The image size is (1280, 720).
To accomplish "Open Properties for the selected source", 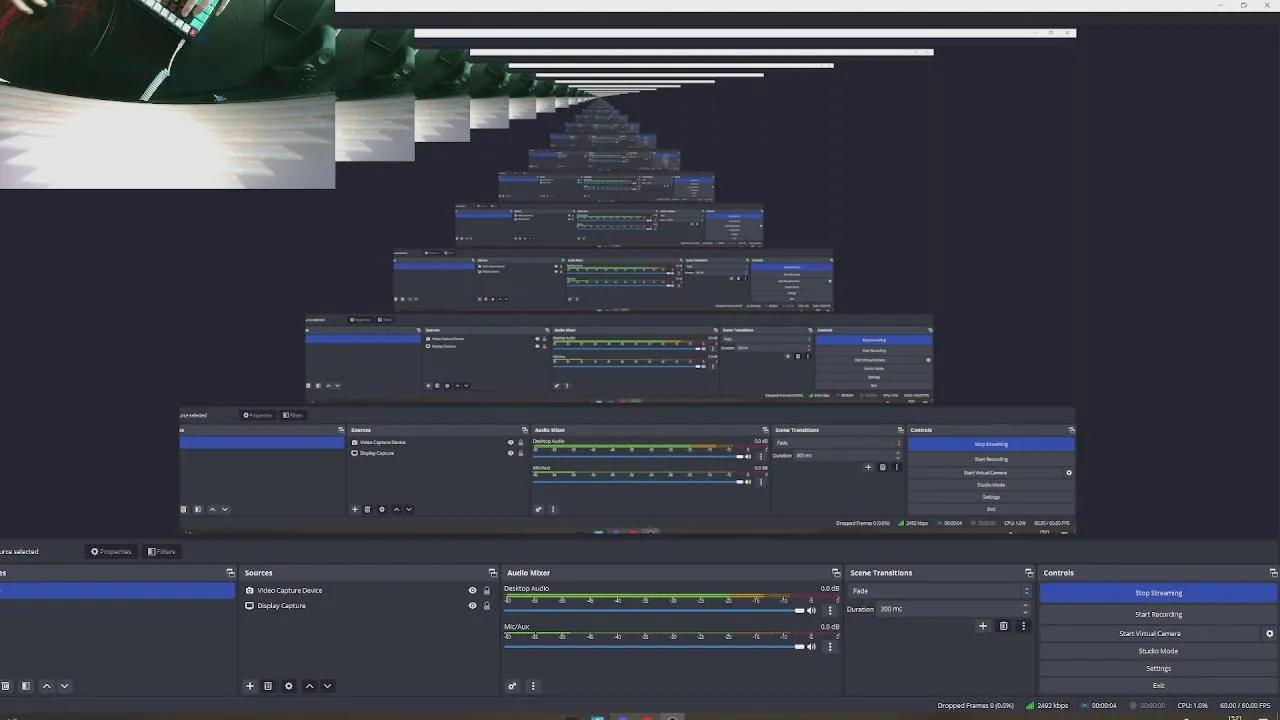I will [111, 551].
